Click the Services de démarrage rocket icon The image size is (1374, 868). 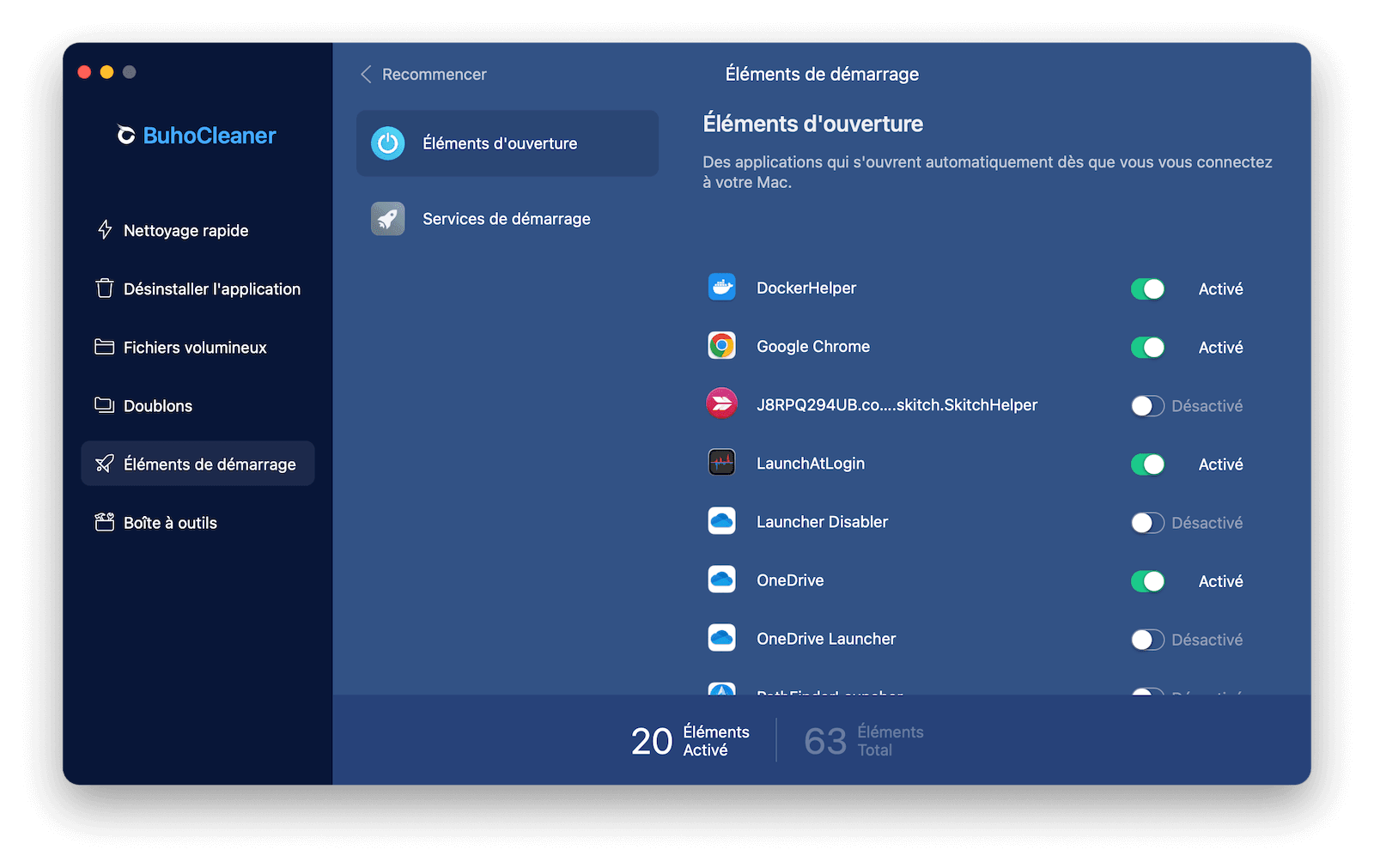tap(388, 219)
